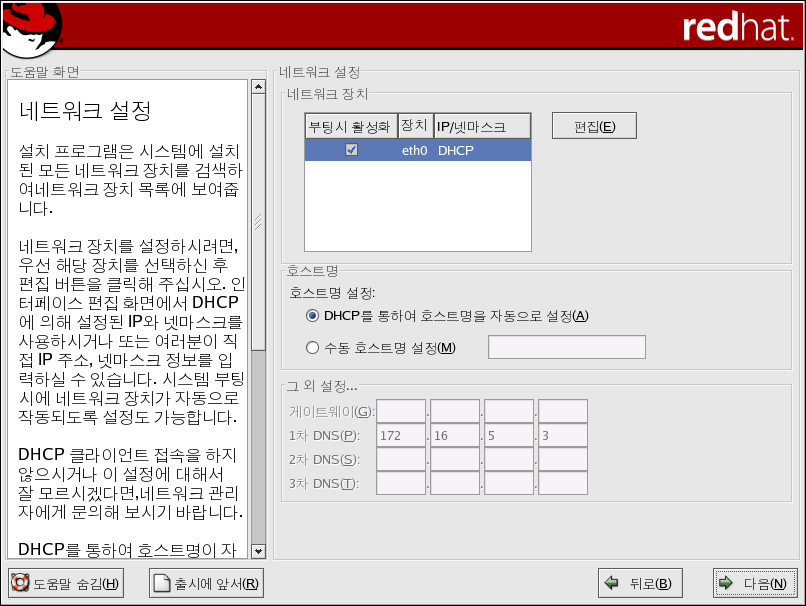Click the IP/넷마스크 column header
Image resolution: width=806 pixels, height=606 pixels.
tap(482, 127)
